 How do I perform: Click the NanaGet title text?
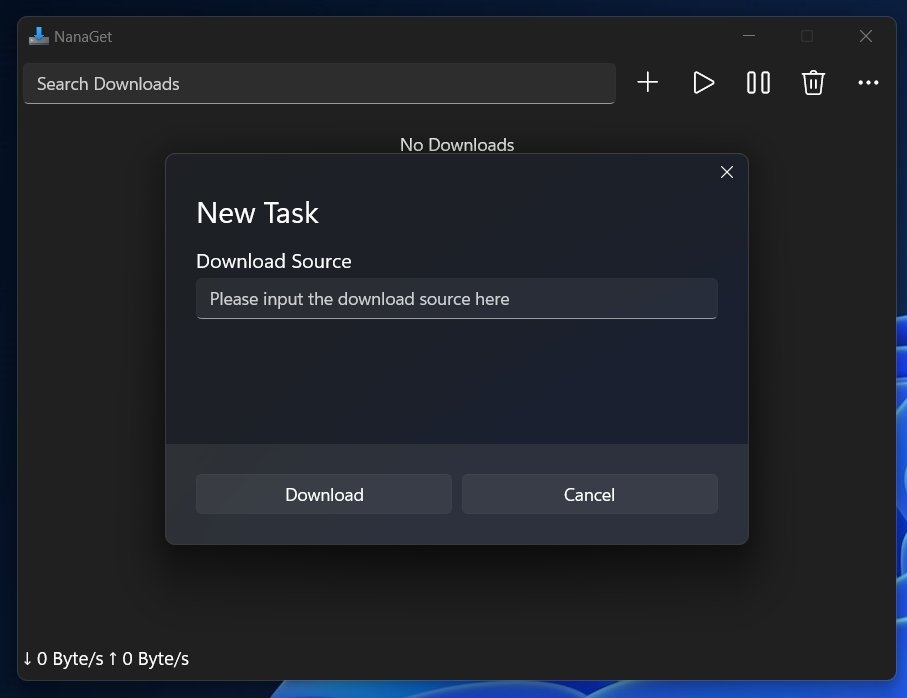83,36
